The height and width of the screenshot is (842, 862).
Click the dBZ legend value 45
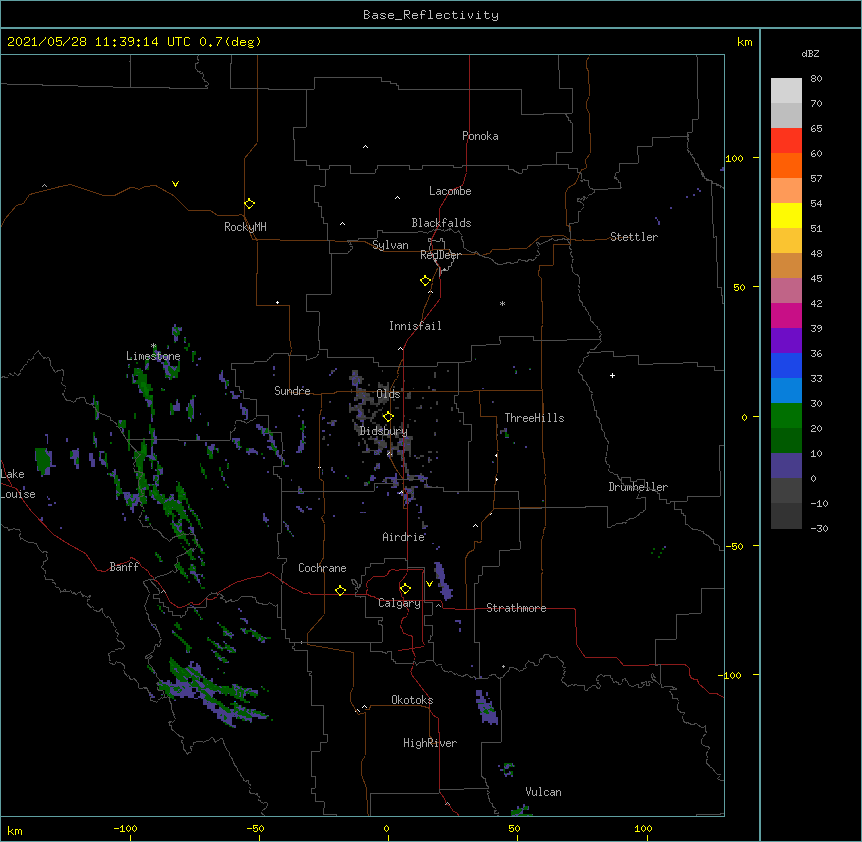tap(816, 279)
